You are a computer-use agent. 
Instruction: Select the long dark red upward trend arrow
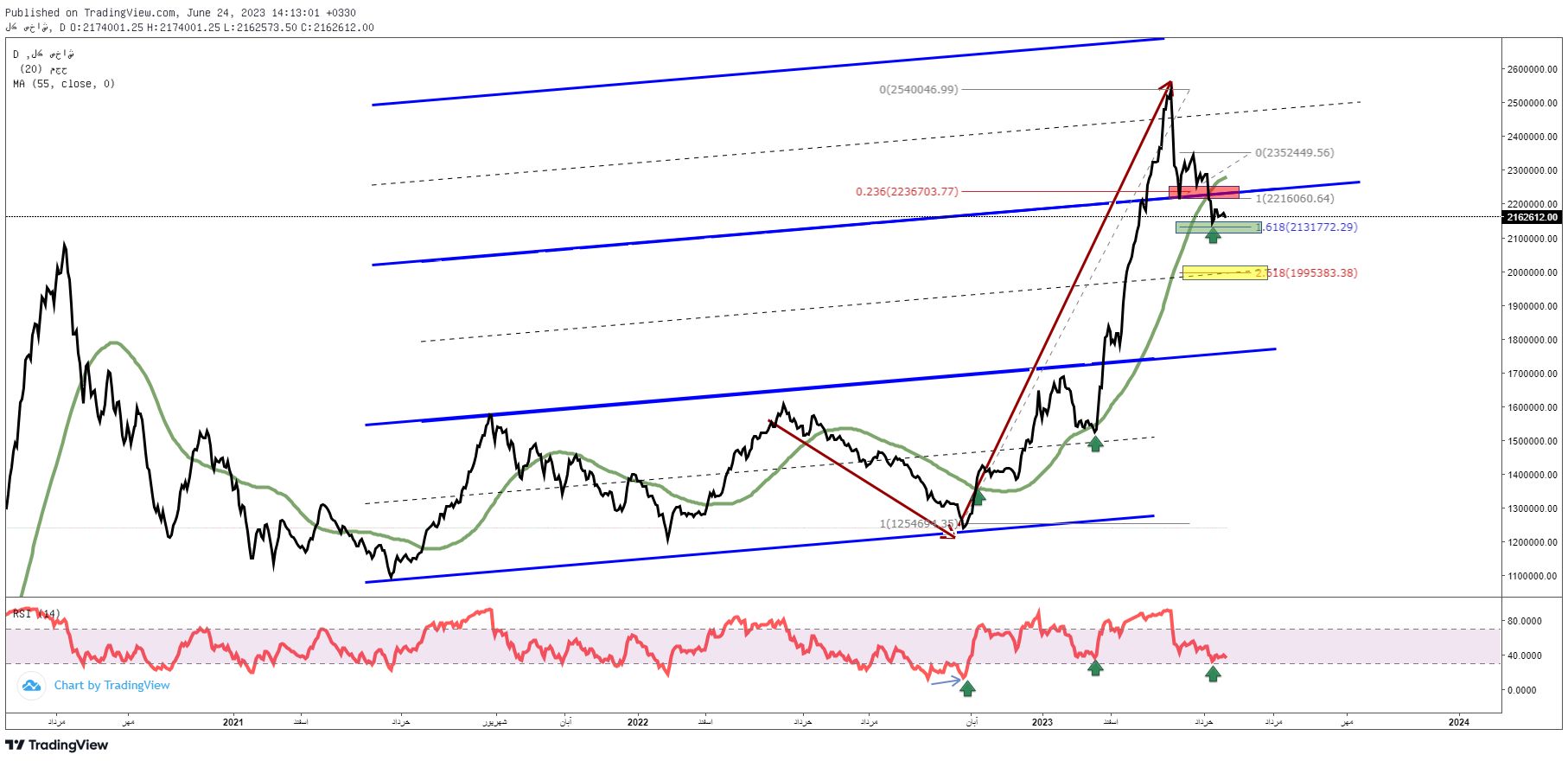(x=1067, y=305)
